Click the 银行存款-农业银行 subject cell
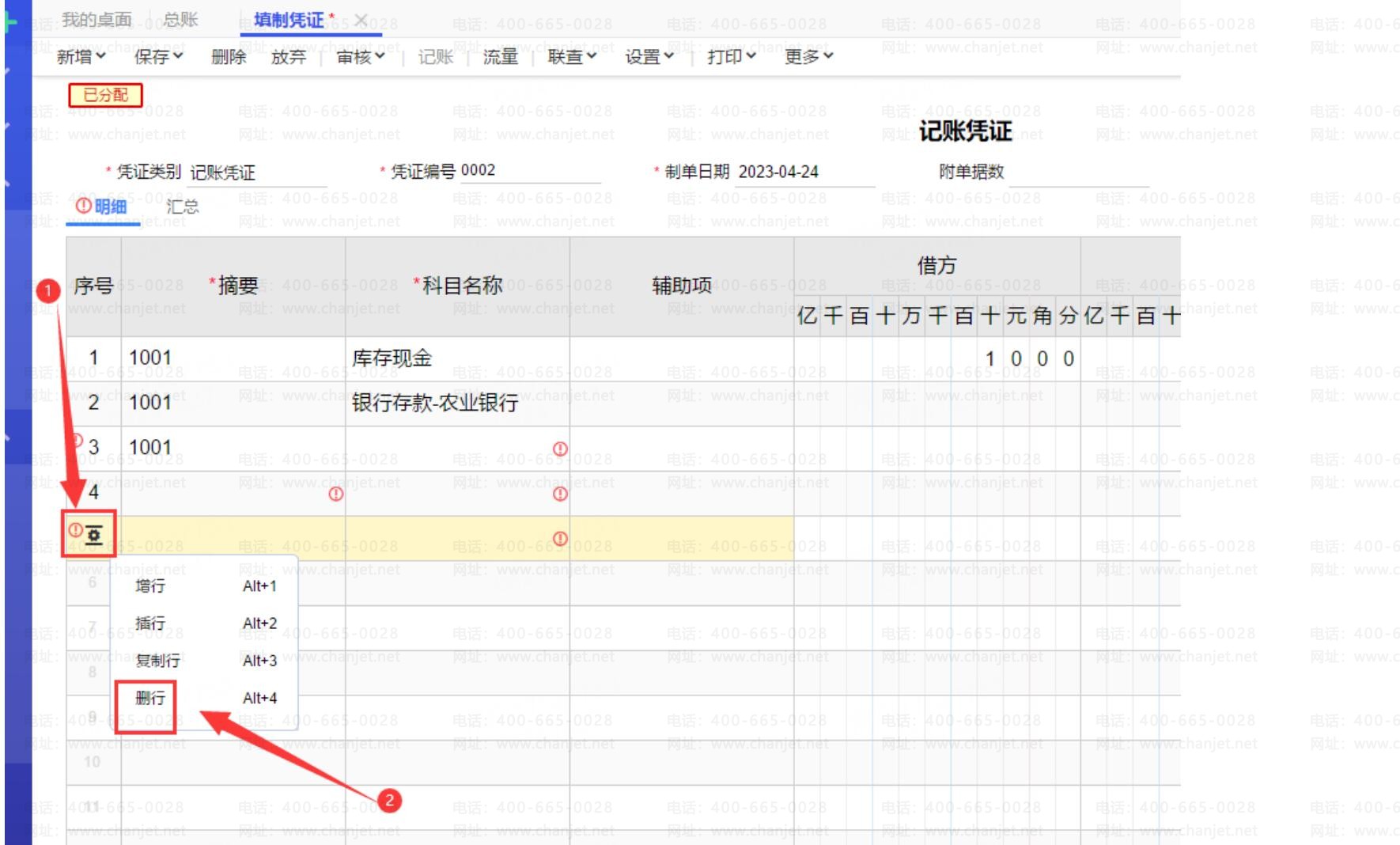Screen dimensions: 1400x845 (x=458, y=404)
